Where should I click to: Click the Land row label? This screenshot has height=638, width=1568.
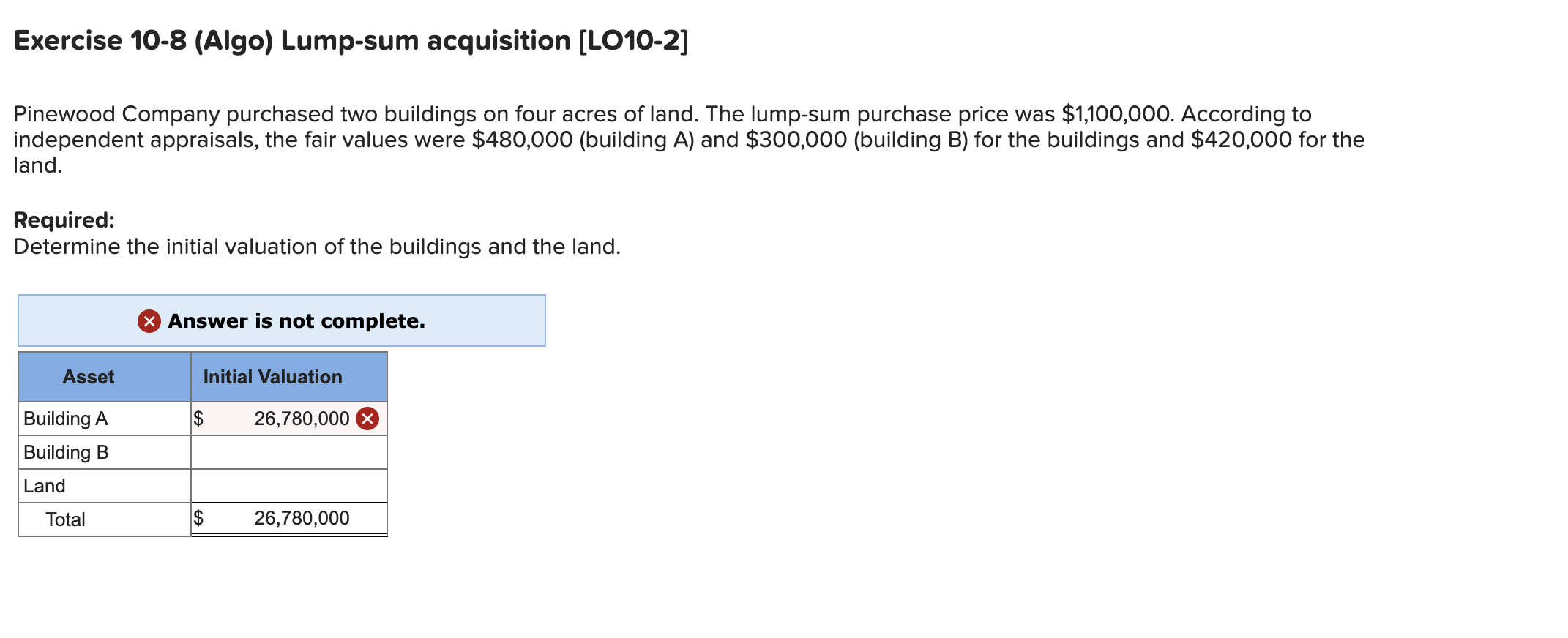(44, 484)
